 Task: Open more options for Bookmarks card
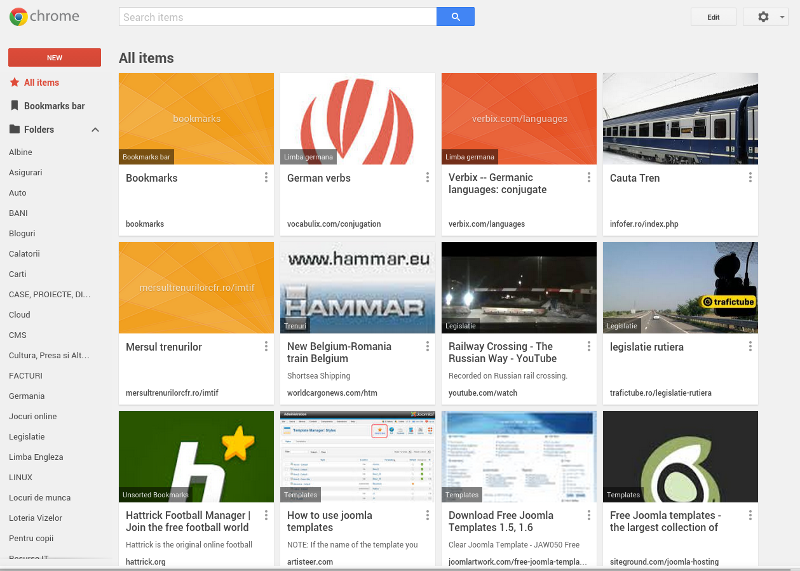[x=266, y=177]
